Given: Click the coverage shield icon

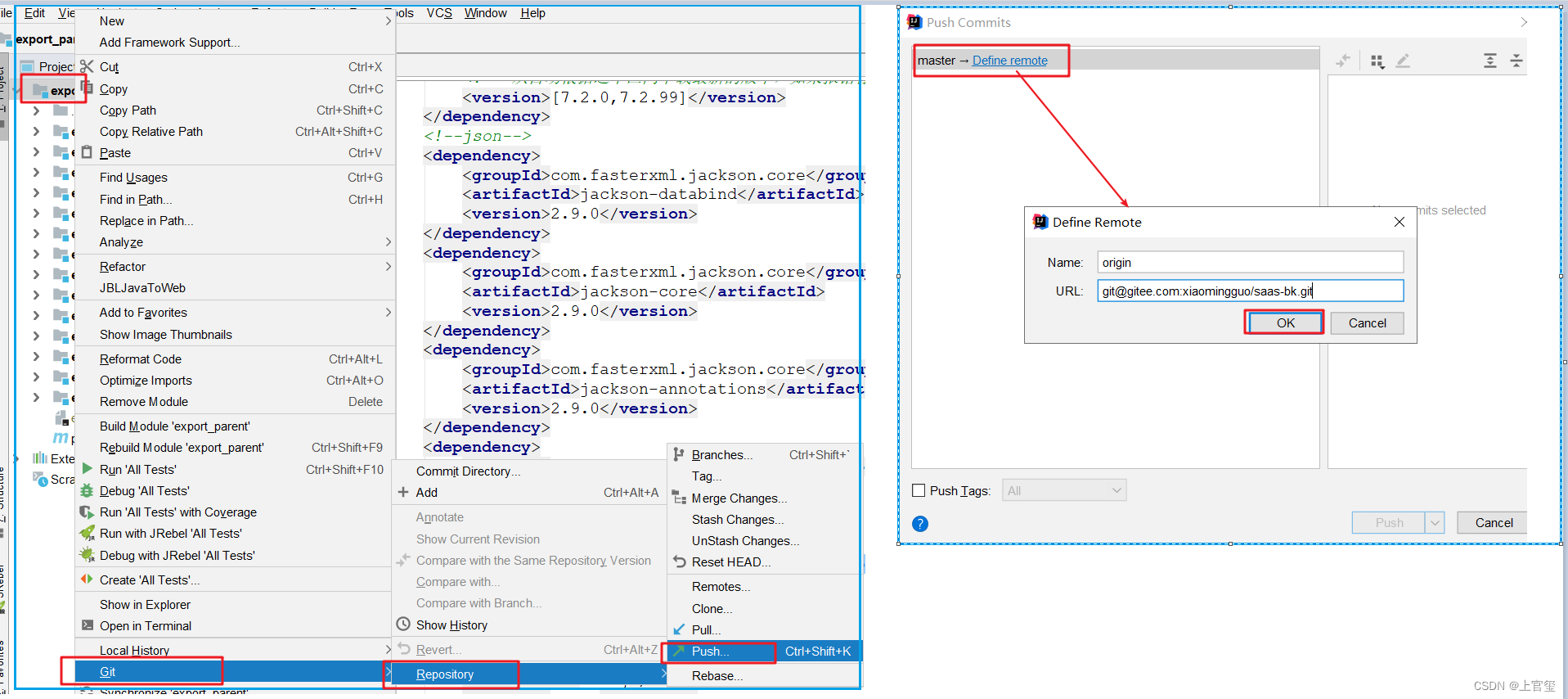Looking at the screenshot, I should [87, 512].
